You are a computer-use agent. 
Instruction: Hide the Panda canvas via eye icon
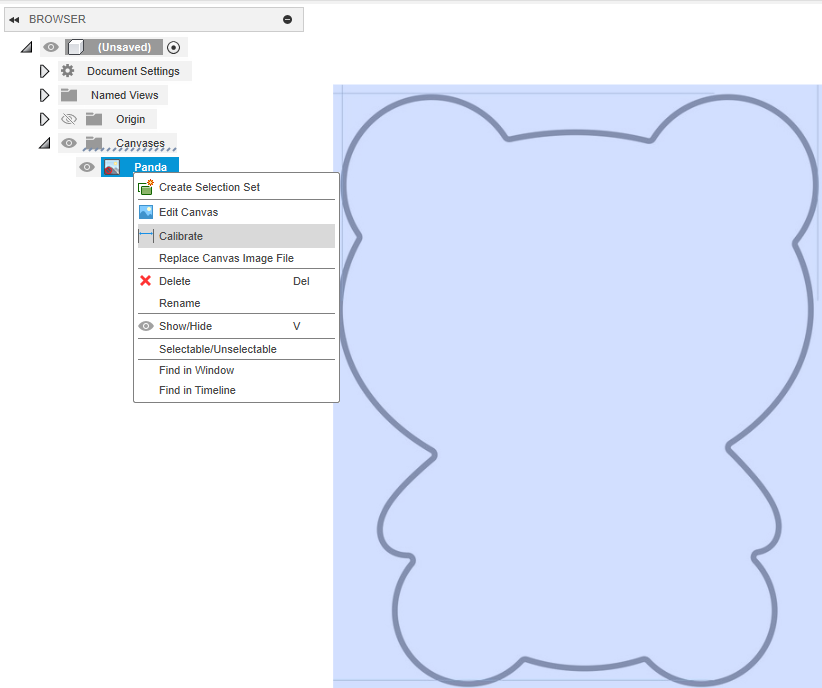point(87,167)
